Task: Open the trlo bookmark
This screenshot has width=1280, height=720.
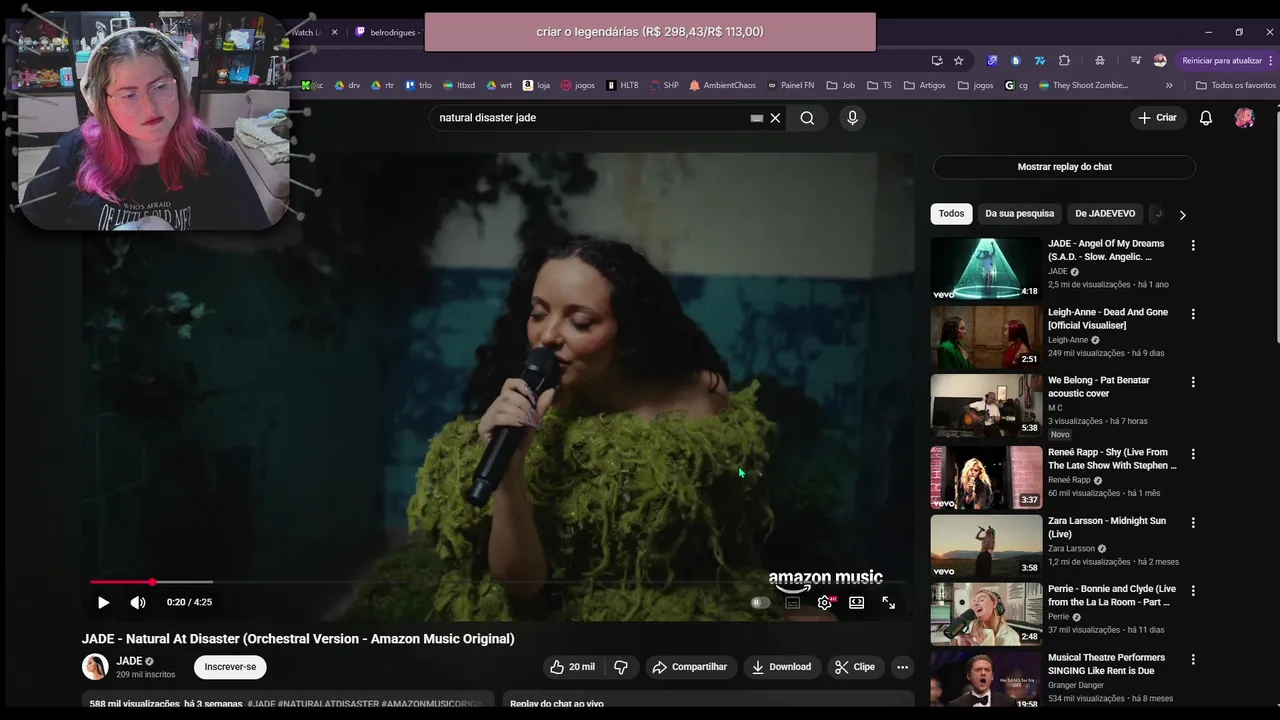Action: 419,85
